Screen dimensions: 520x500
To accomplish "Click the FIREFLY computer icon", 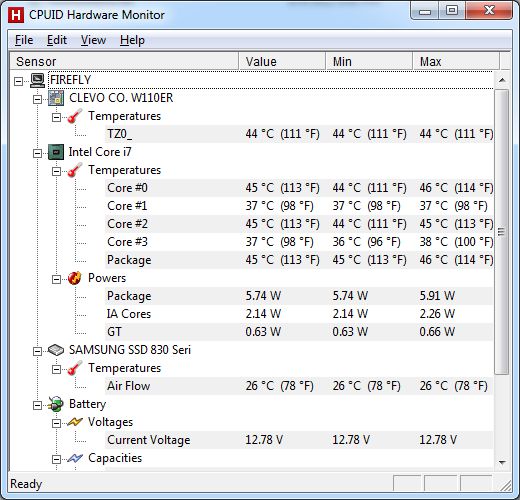I will [38, 80].
